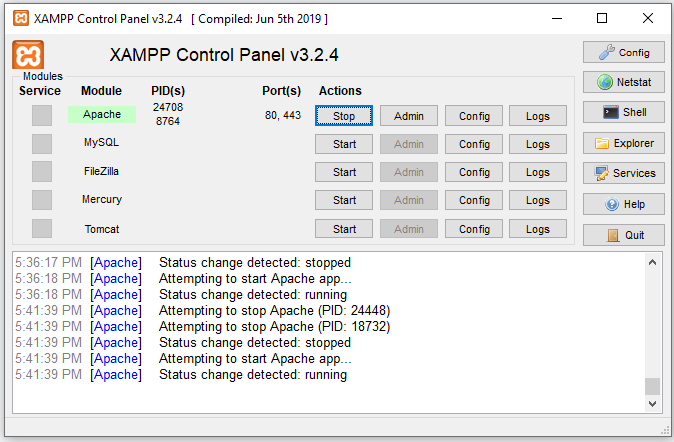674x442 pixels.
Task: Click the XAMPP orange logo
Action: (28, 55)
